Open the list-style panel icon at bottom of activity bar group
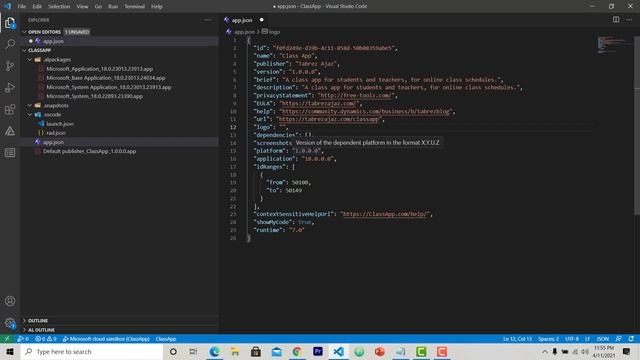640x360 pixels. point(10,153)
